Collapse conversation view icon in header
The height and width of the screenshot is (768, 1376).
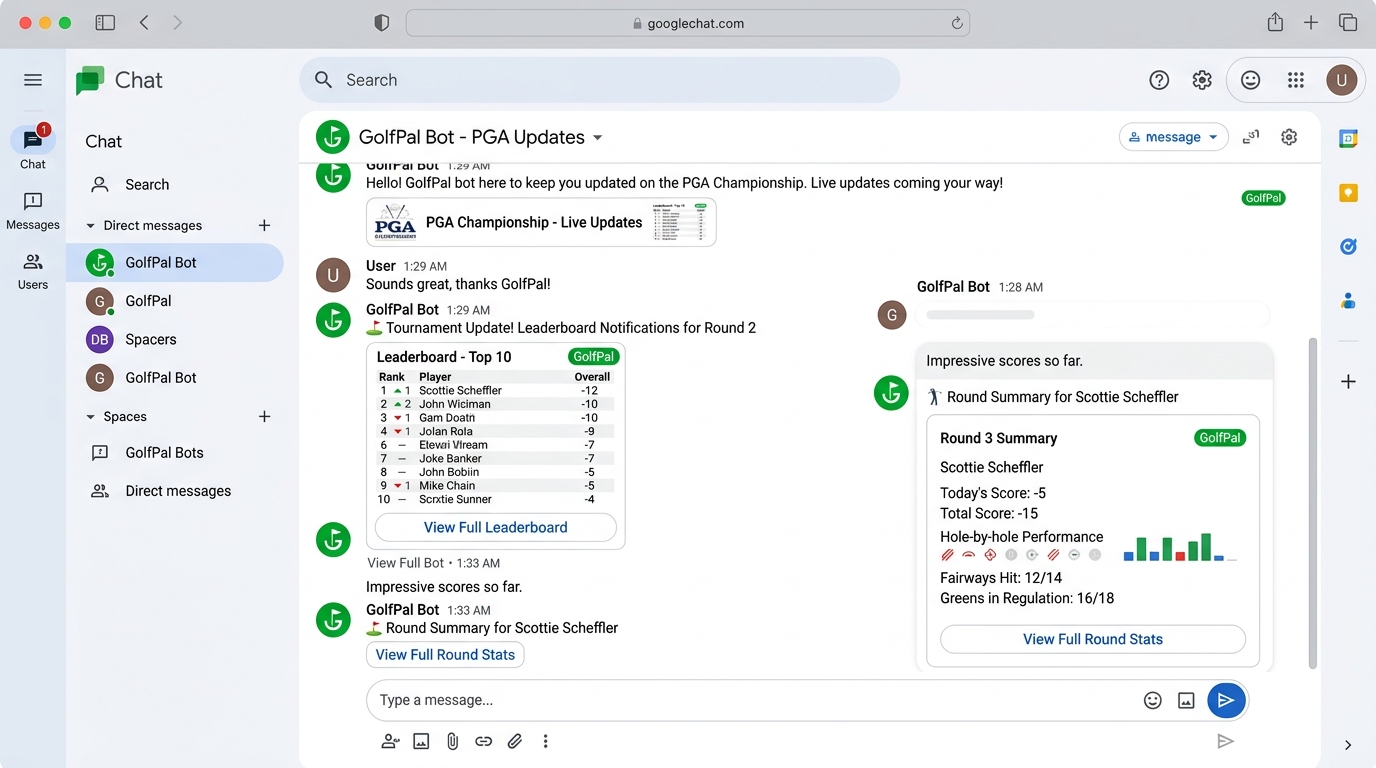[1251, 137]
